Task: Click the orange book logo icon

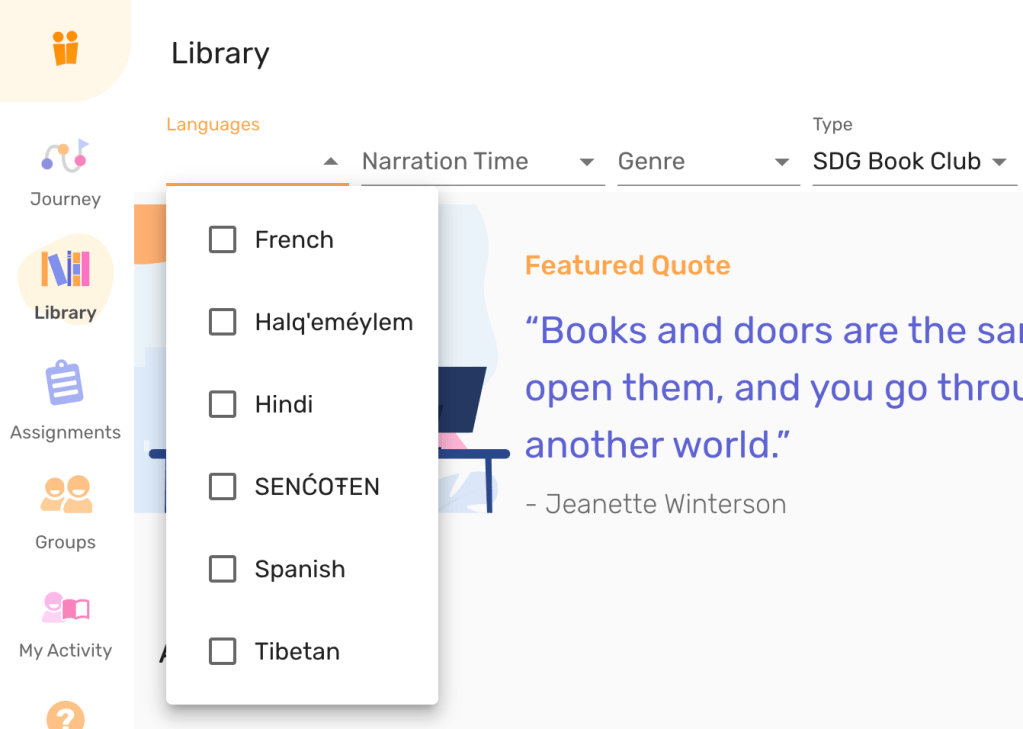Action: coord(66,48)
